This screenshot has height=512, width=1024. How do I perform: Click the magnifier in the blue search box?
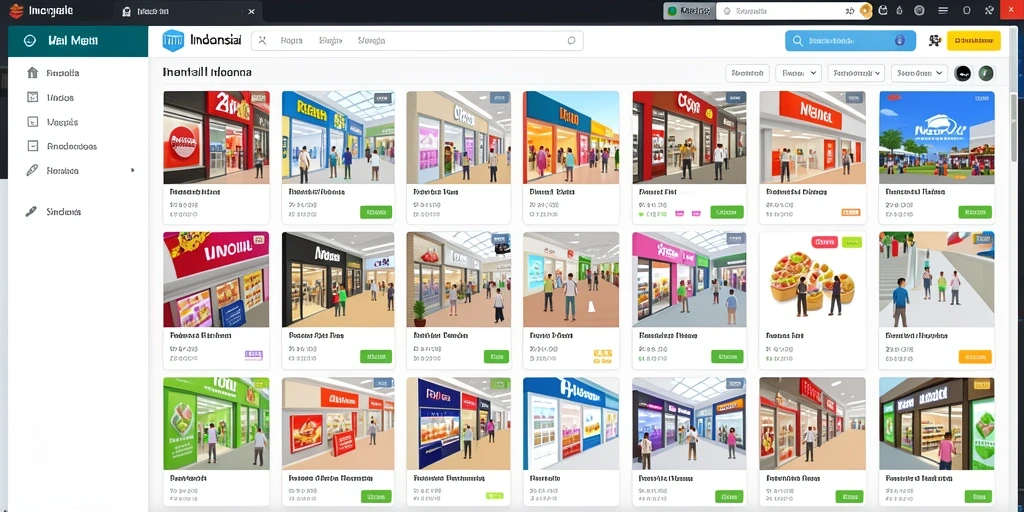pyautogui.click(x=797, y=40)
